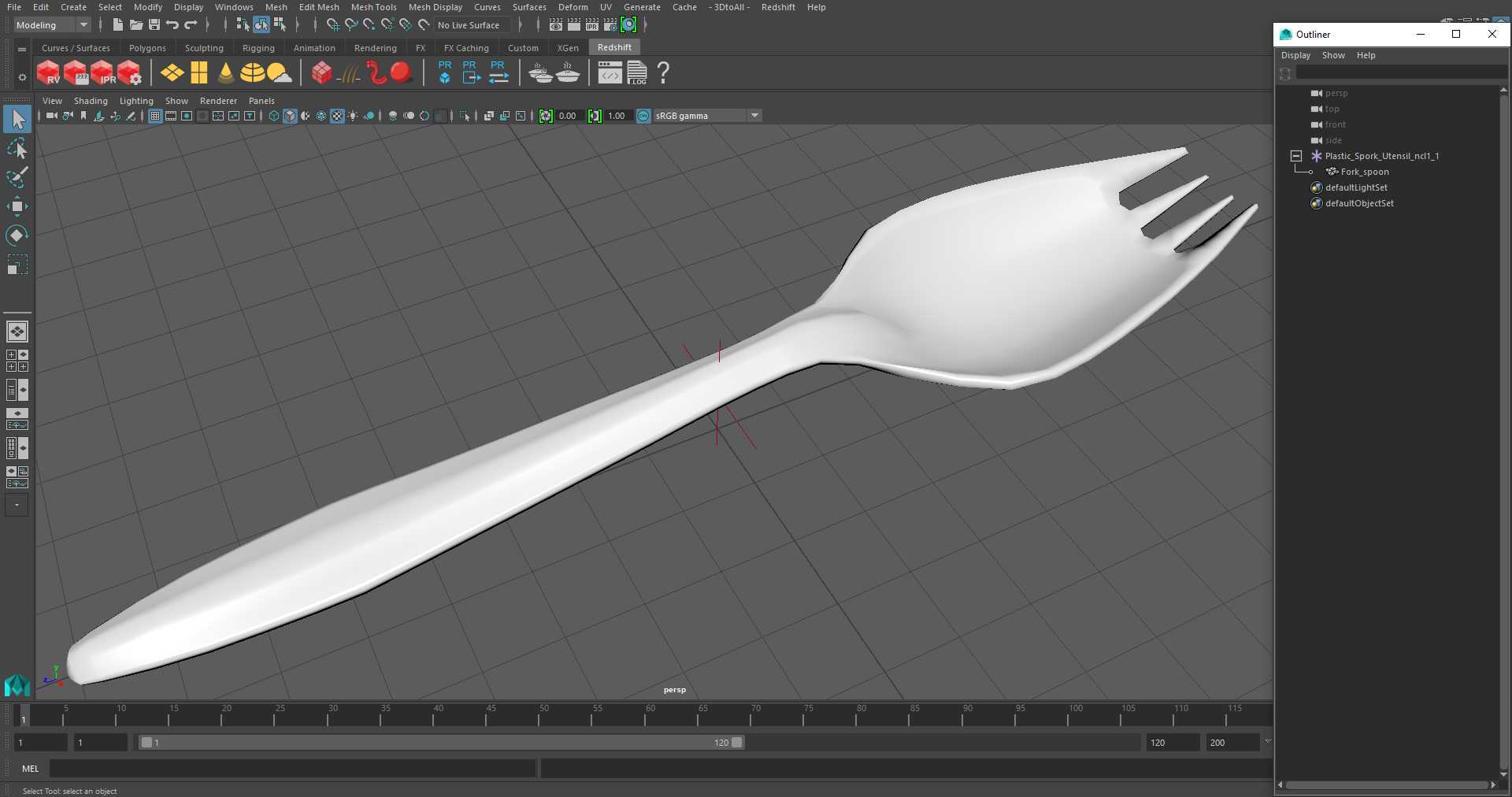Open Redshift log file icon
This screenshot has width=1512, height=797.
tap(637, 73)
